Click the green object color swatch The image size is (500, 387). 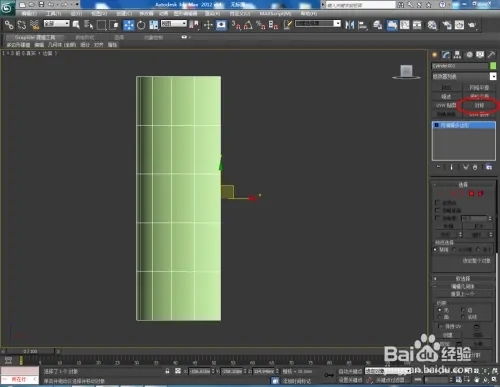493,66
